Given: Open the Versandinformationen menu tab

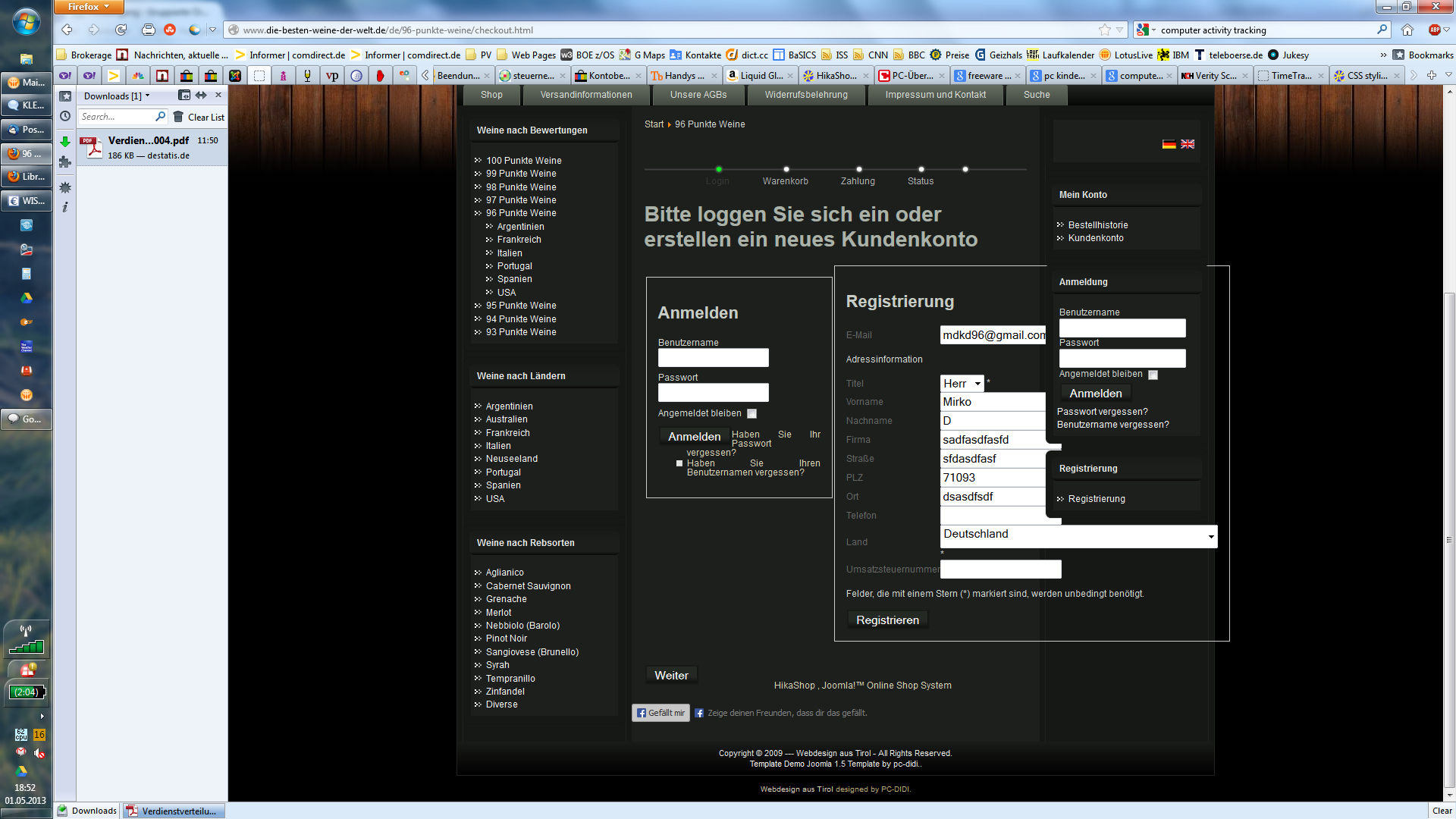Looking at the screenshot, I should tap(585, 95).
